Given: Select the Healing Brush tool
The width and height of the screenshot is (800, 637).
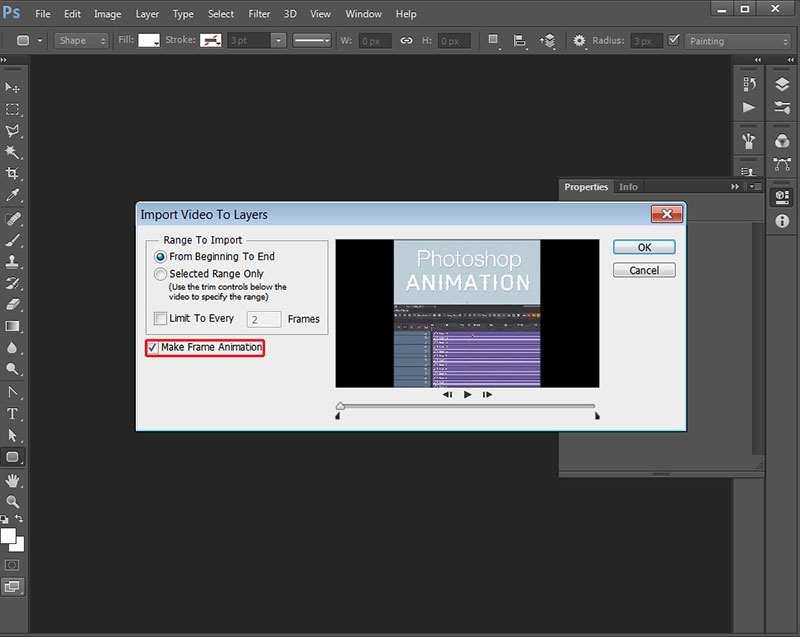Looking at the screenshot, I should (x=12, y=219).
